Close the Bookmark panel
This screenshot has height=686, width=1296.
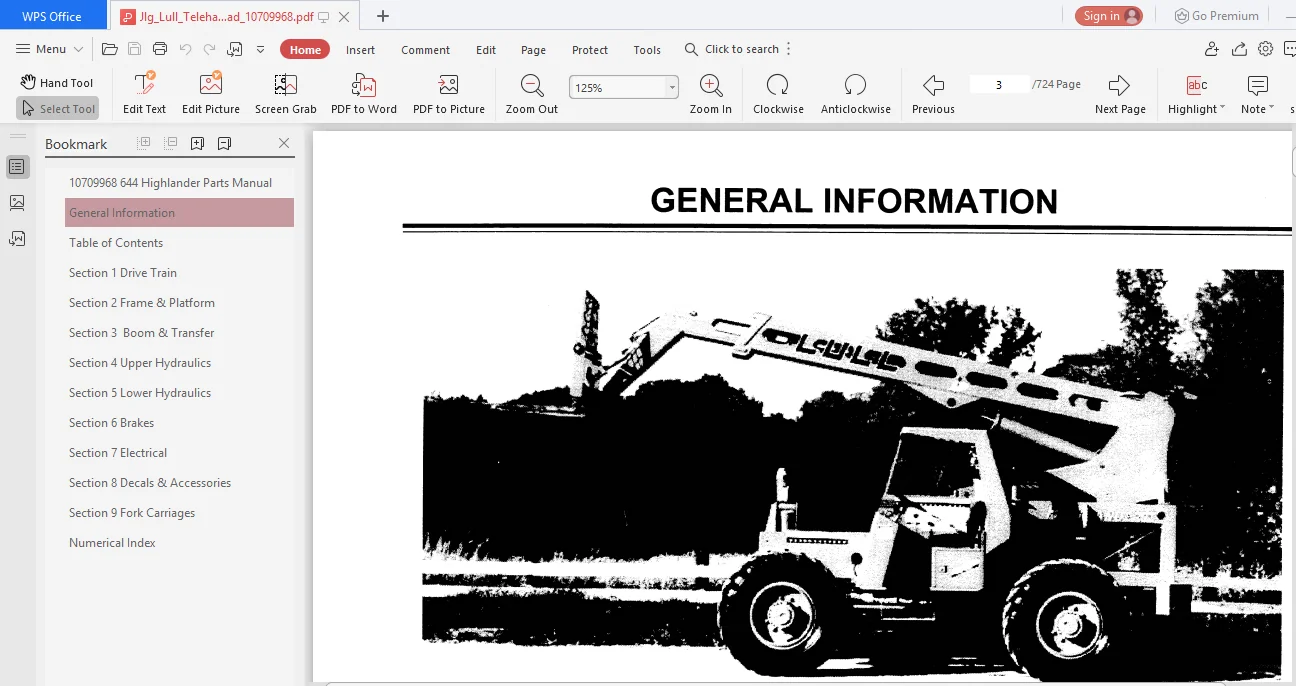point(284,143)
